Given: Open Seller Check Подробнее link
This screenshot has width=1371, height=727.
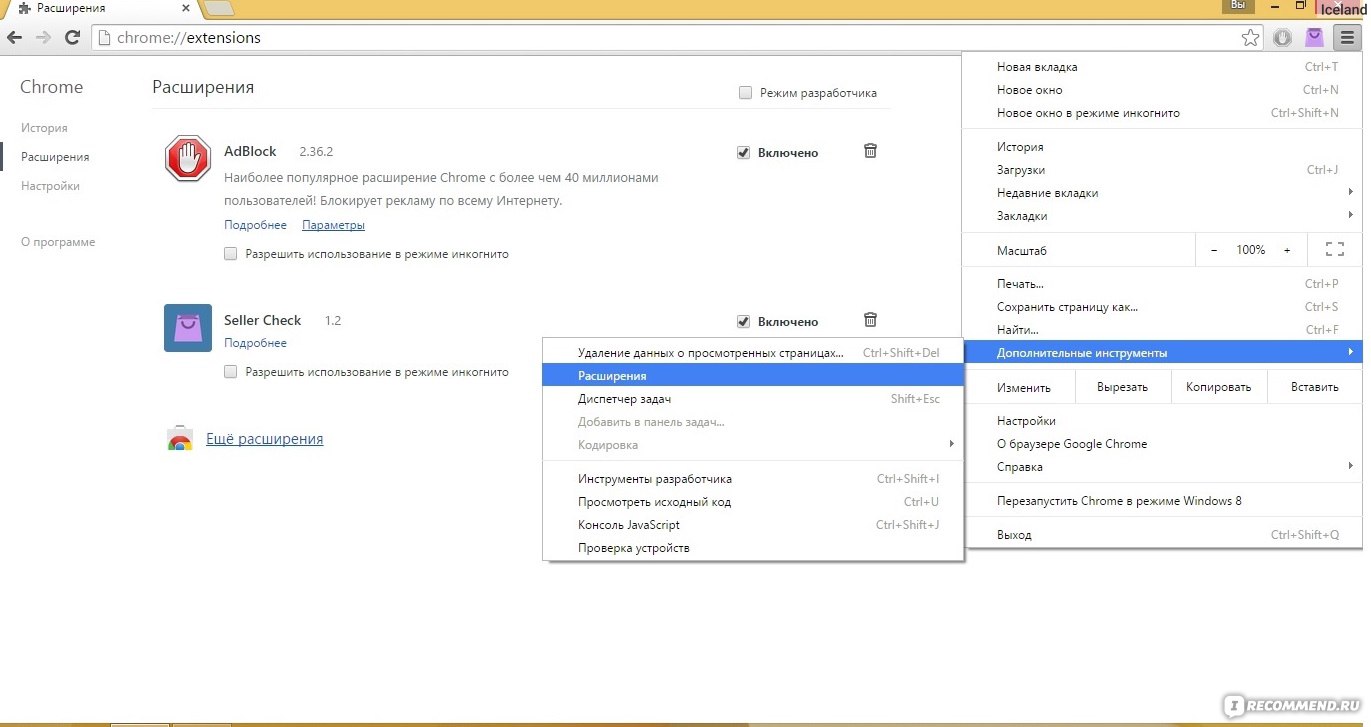Looking at the screenshot, I should (255, 343).
